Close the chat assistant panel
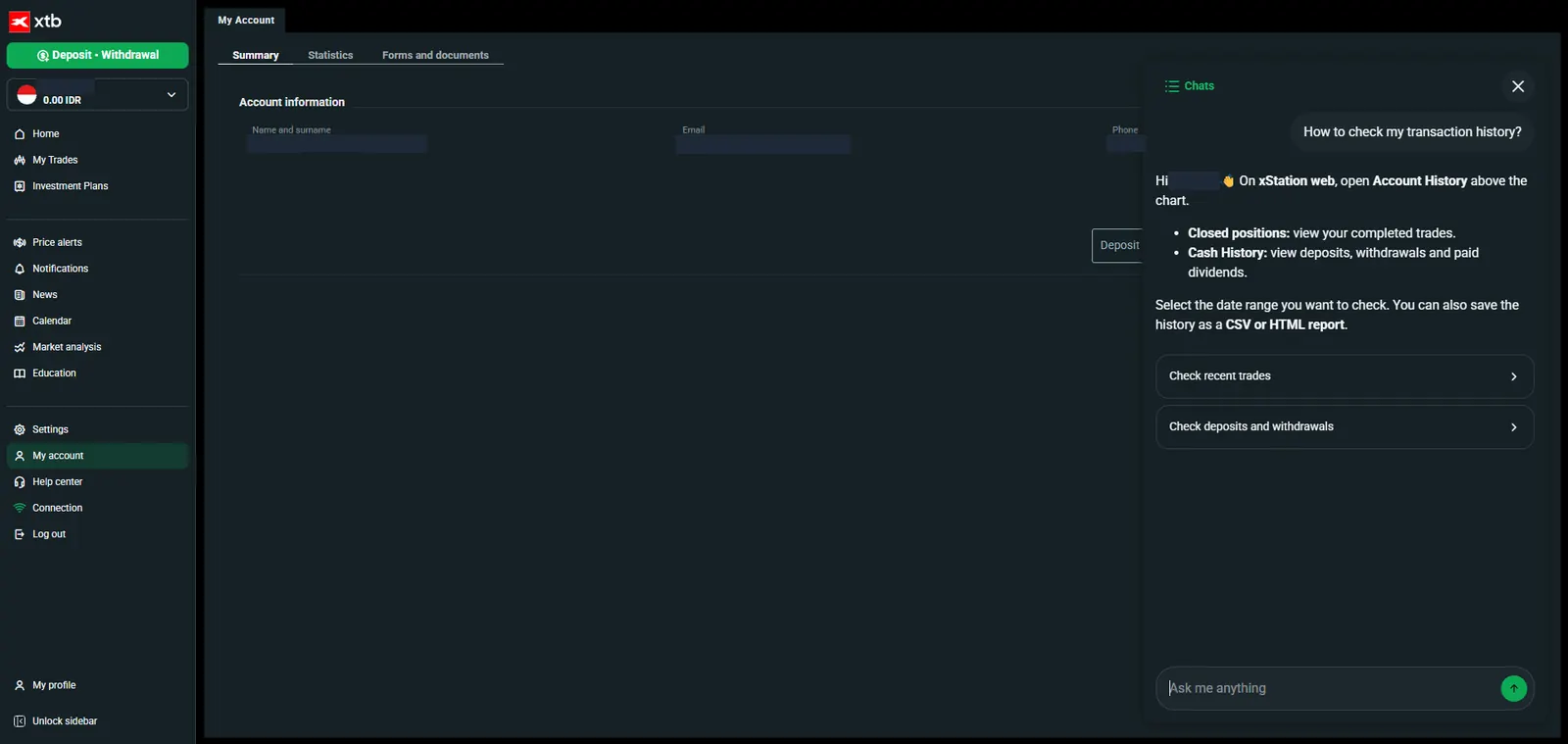 [x=1517, y=86]
